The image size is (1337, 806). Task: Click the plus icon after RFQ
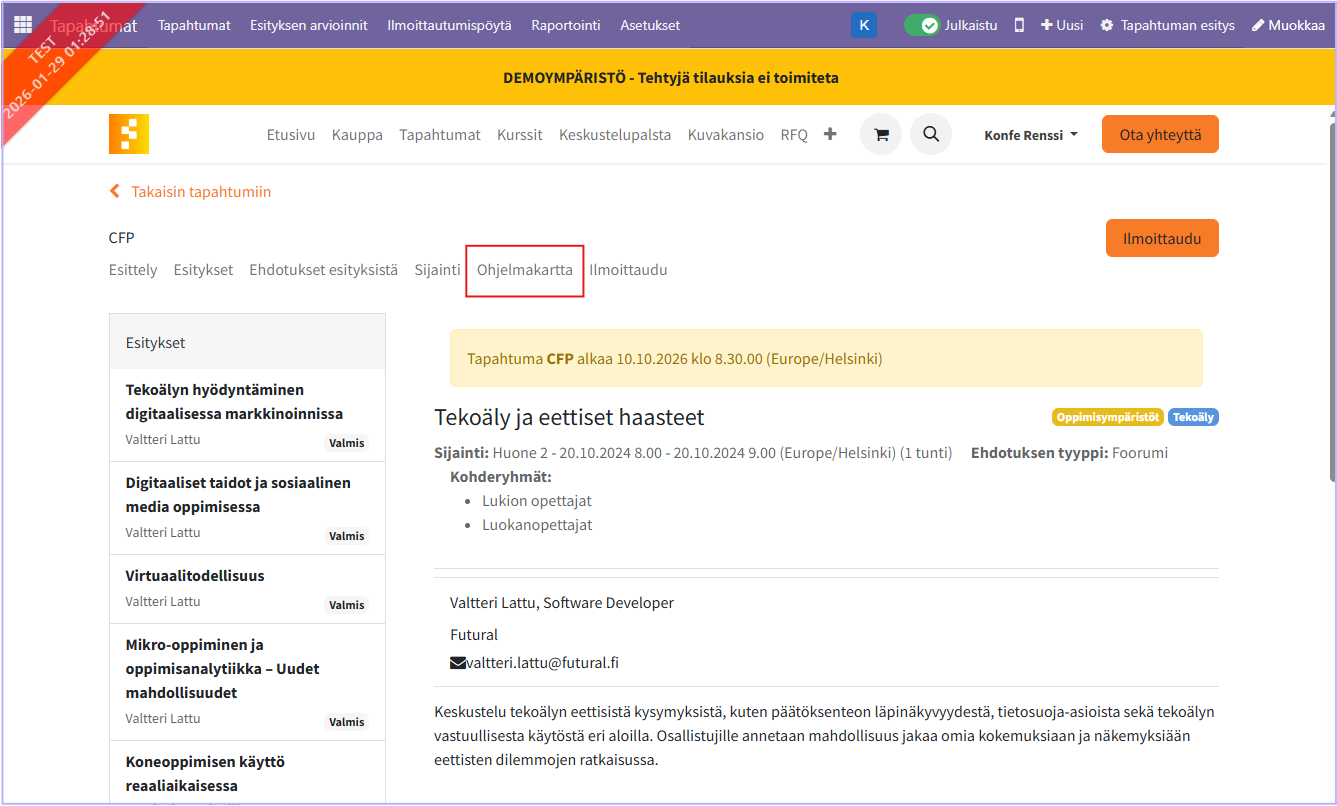pos(830,134)
